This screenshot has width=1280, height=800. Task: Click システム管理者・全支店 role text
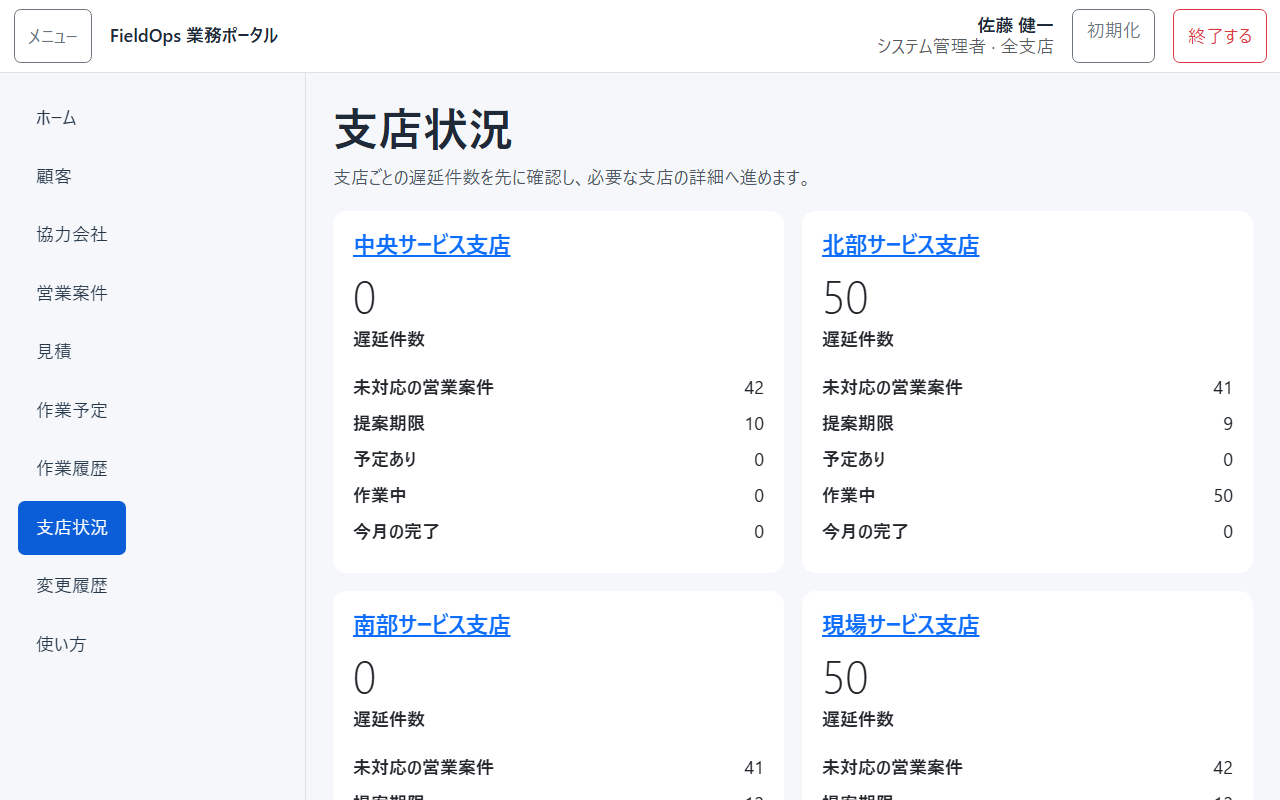pyautogui.click(x=965, y=47)
